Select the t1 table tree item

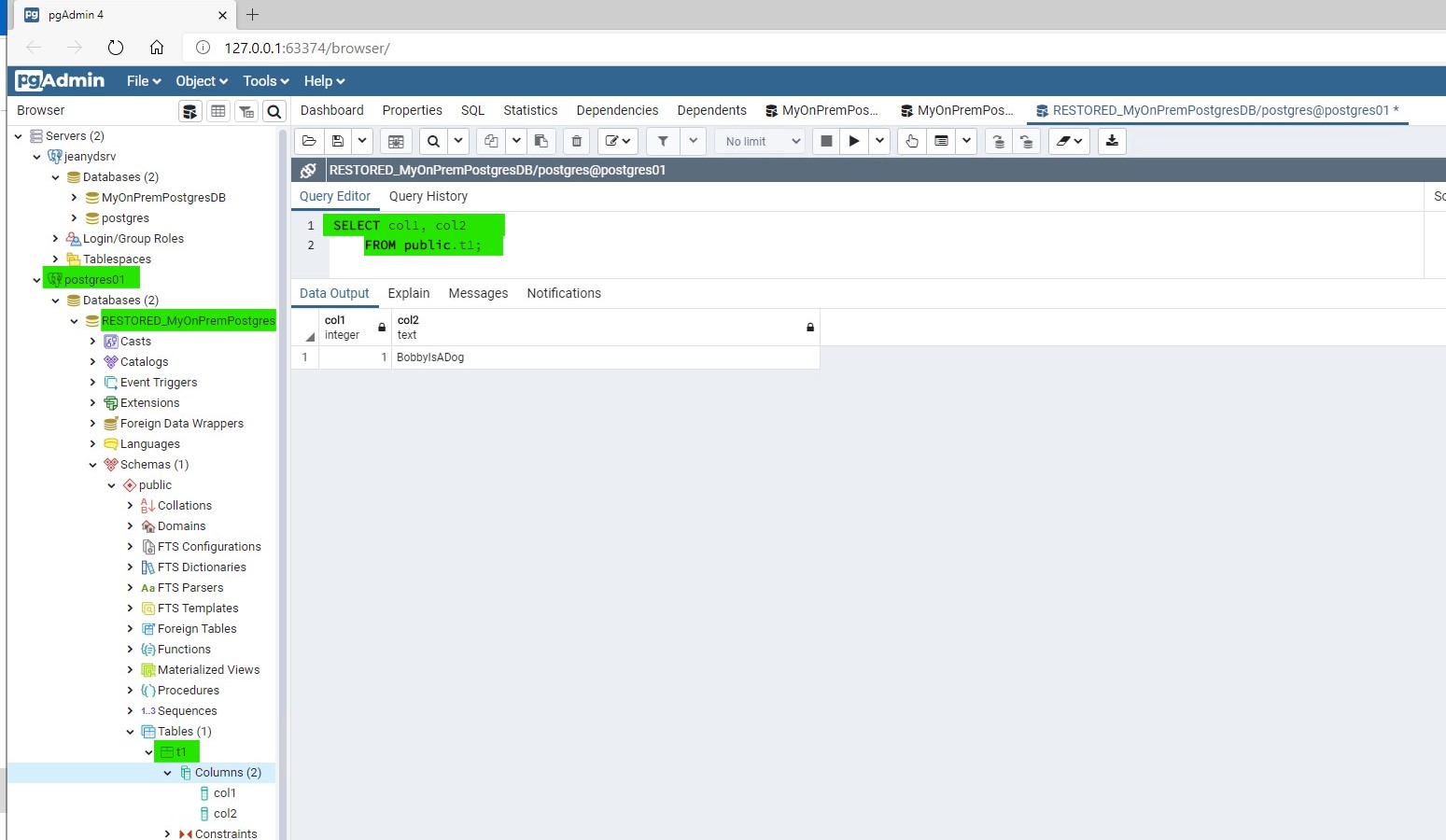pos(180,752)
